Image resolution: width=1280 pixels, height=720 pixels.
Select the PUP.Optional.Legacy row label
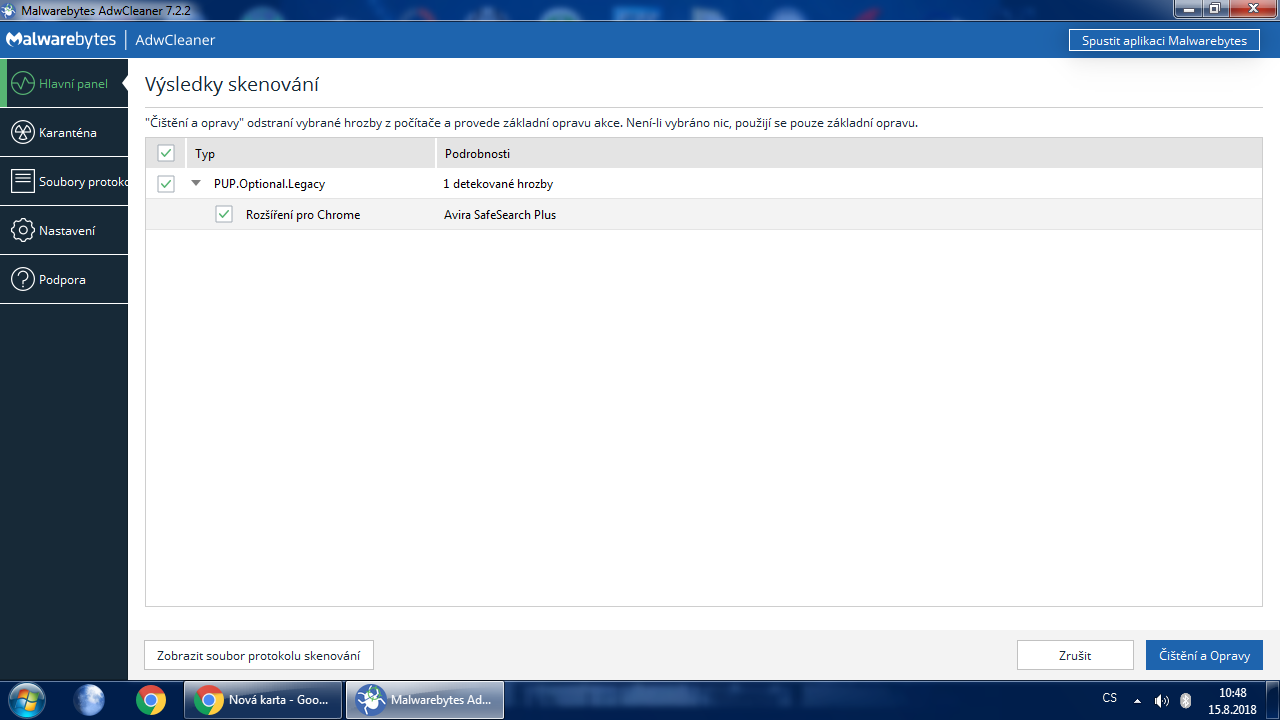coord(269,184)
